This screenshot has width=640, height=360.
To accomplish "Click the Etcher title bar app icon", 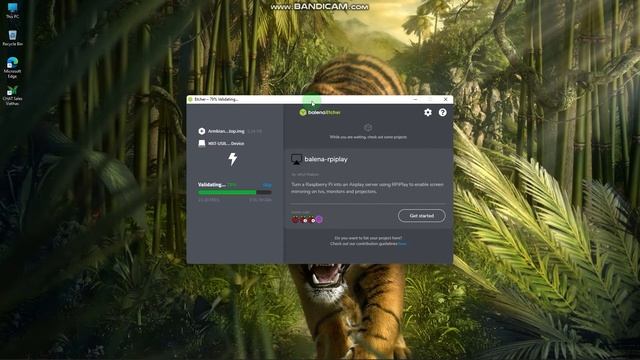I will pyautogui.click(x=190, y=99).
